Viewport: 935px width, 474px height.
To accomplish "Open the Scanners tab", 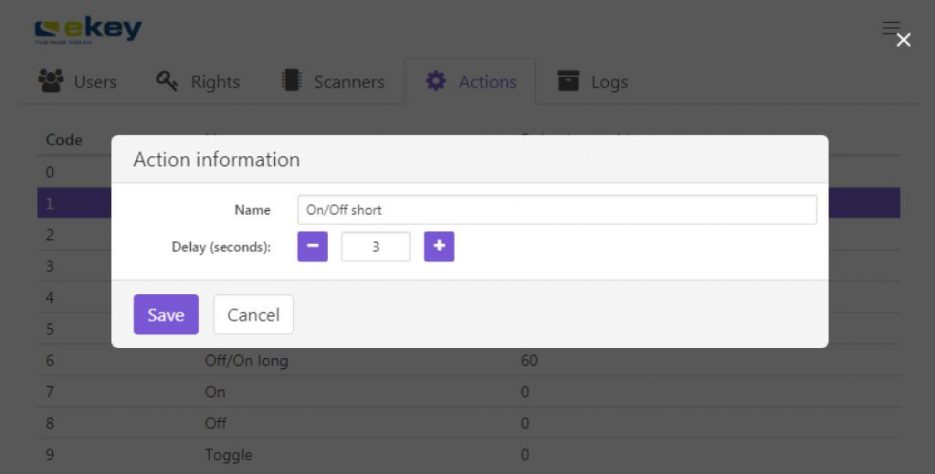I will [x=333, y=81].
